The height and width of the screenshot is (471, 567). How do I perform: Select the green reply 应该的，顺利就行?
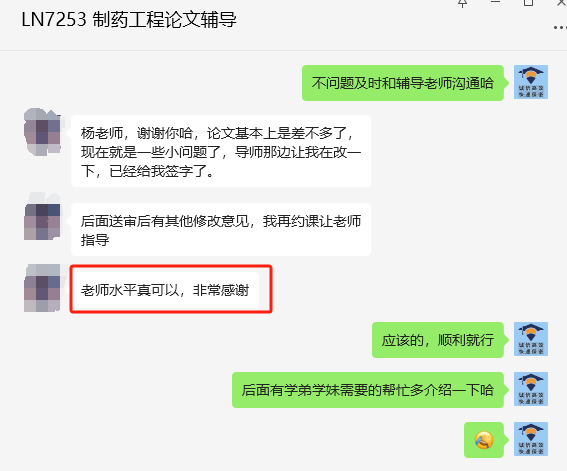(438, 340)
